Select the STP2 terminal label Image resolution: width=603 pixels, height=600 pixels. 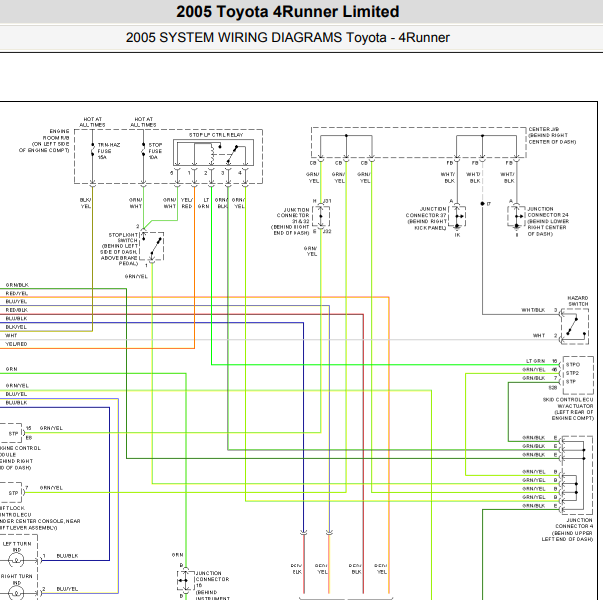(x=572, y=373)
